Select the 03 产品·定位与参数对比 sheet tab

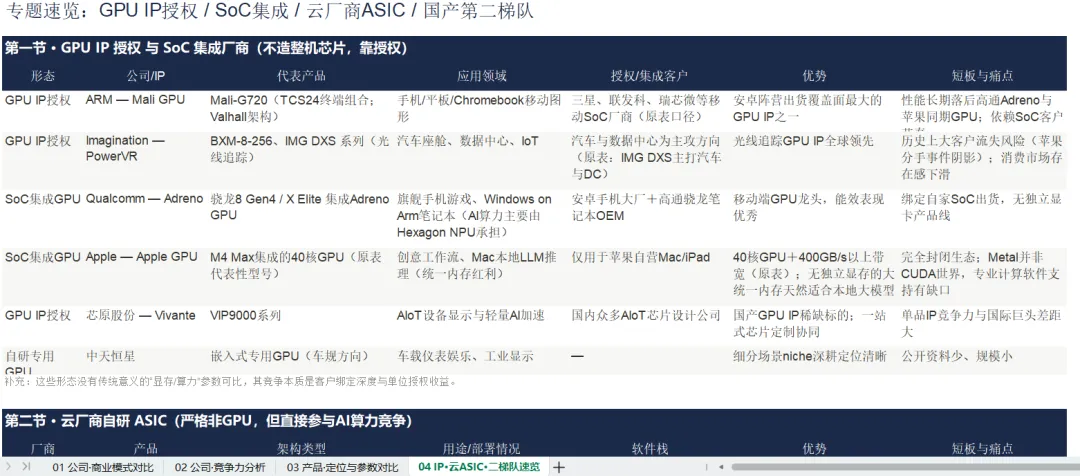[x=342, y=467]
